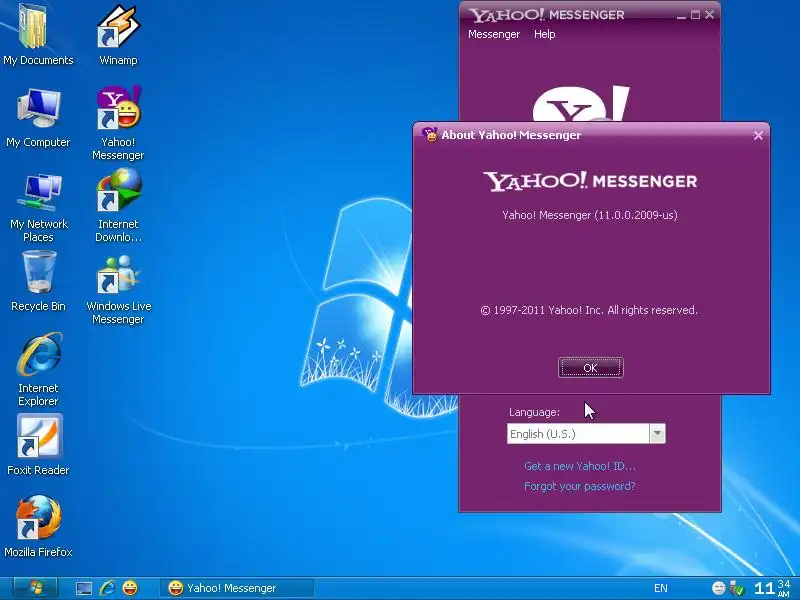800x600 pixels.
Task: Click About dialog title bar smiley icon
Action: coord(430,135)
